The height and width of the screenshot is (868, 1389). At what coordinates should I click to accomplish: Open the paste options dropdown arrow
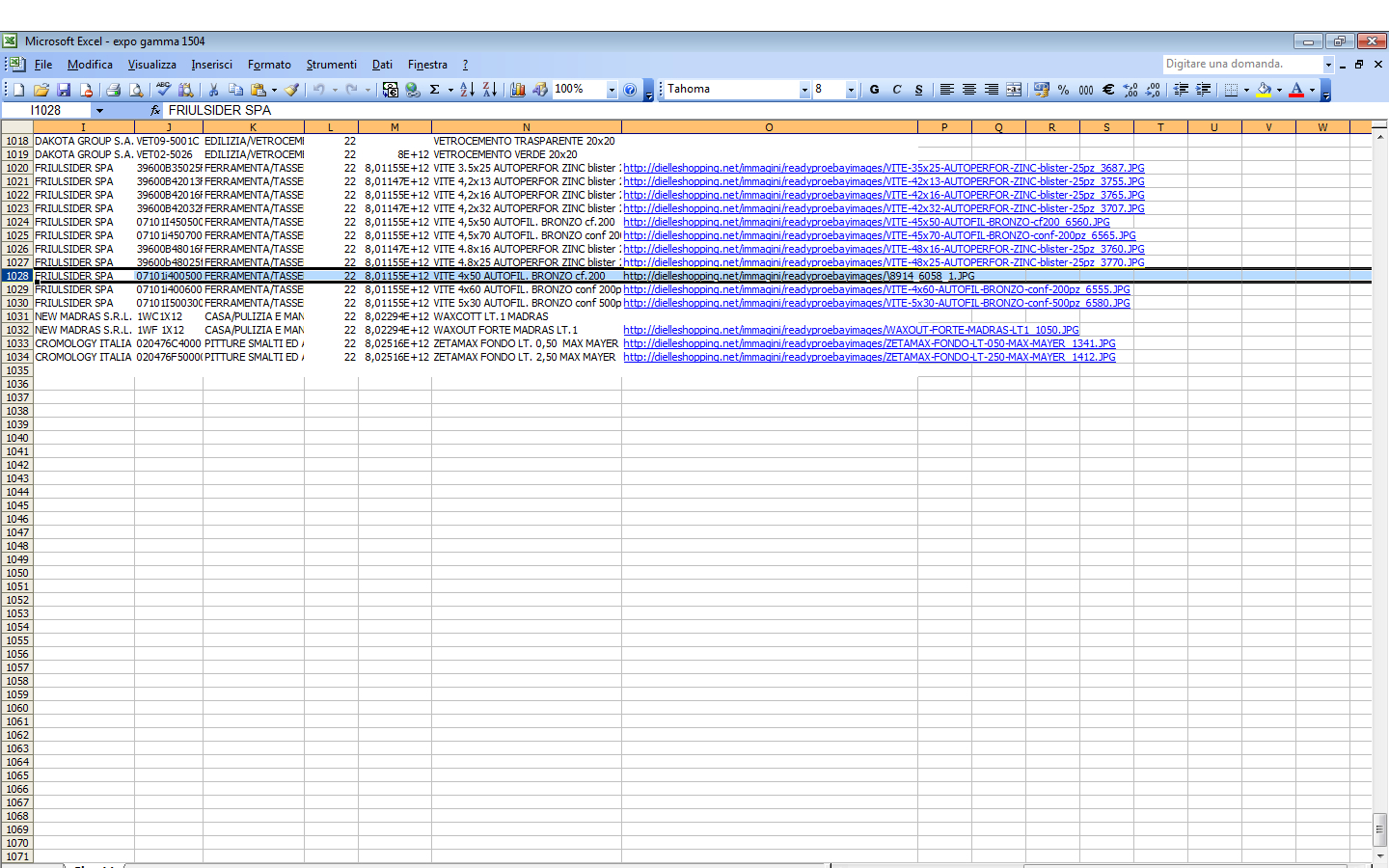point(274,90)
